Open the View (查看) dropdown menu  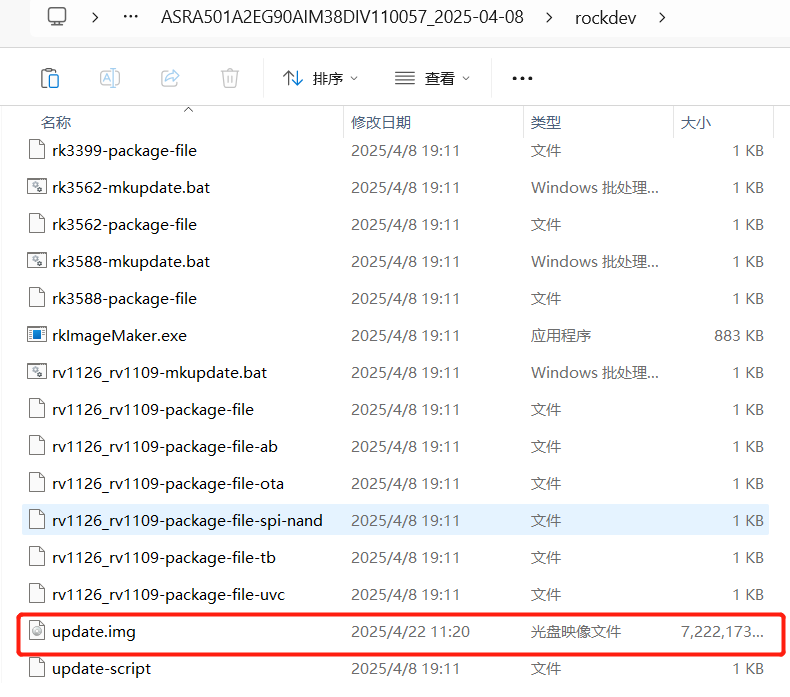tap(432, 78)
